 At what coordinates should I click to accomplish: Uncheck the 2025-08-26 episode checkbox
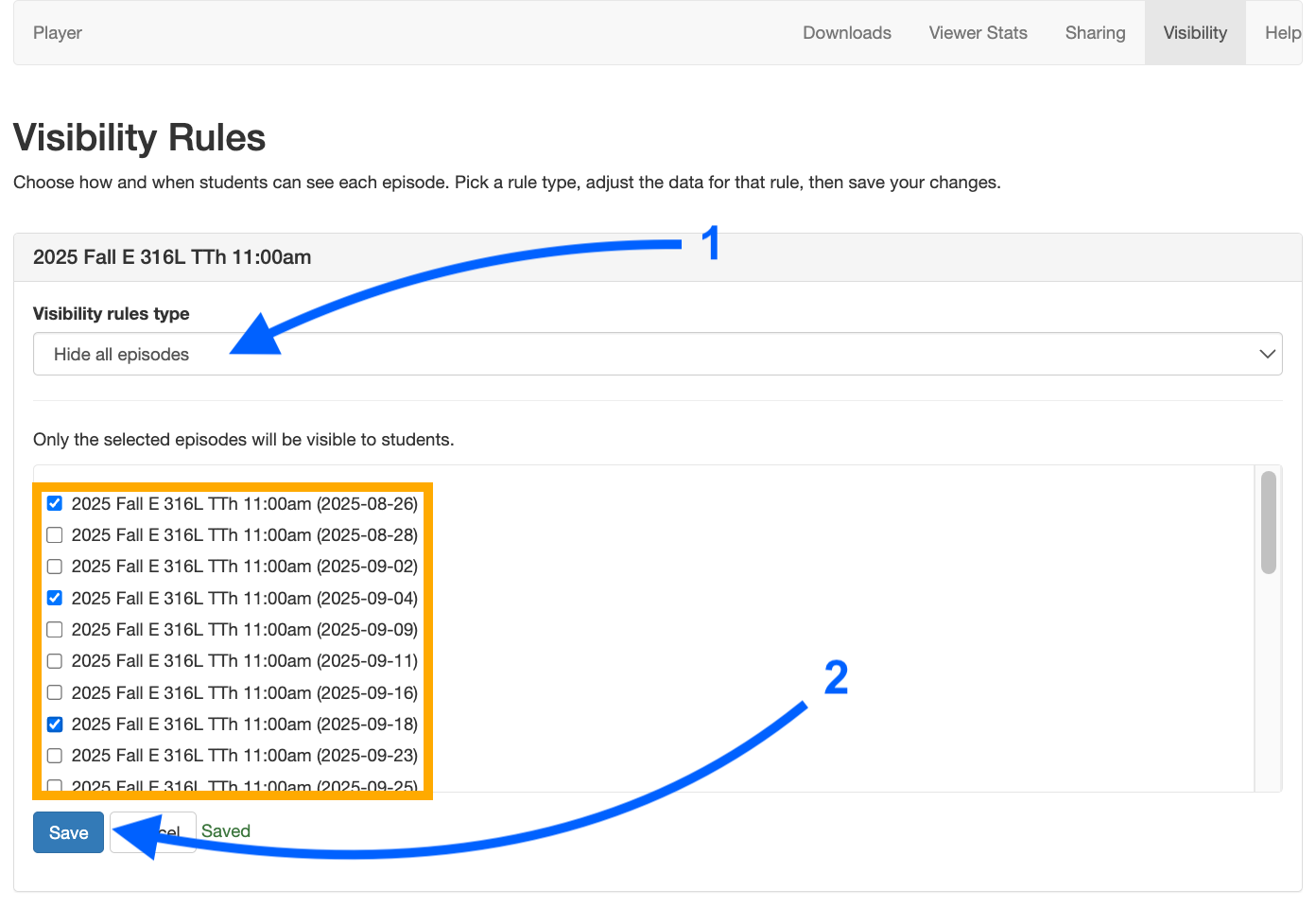click(x=55, y=503)
